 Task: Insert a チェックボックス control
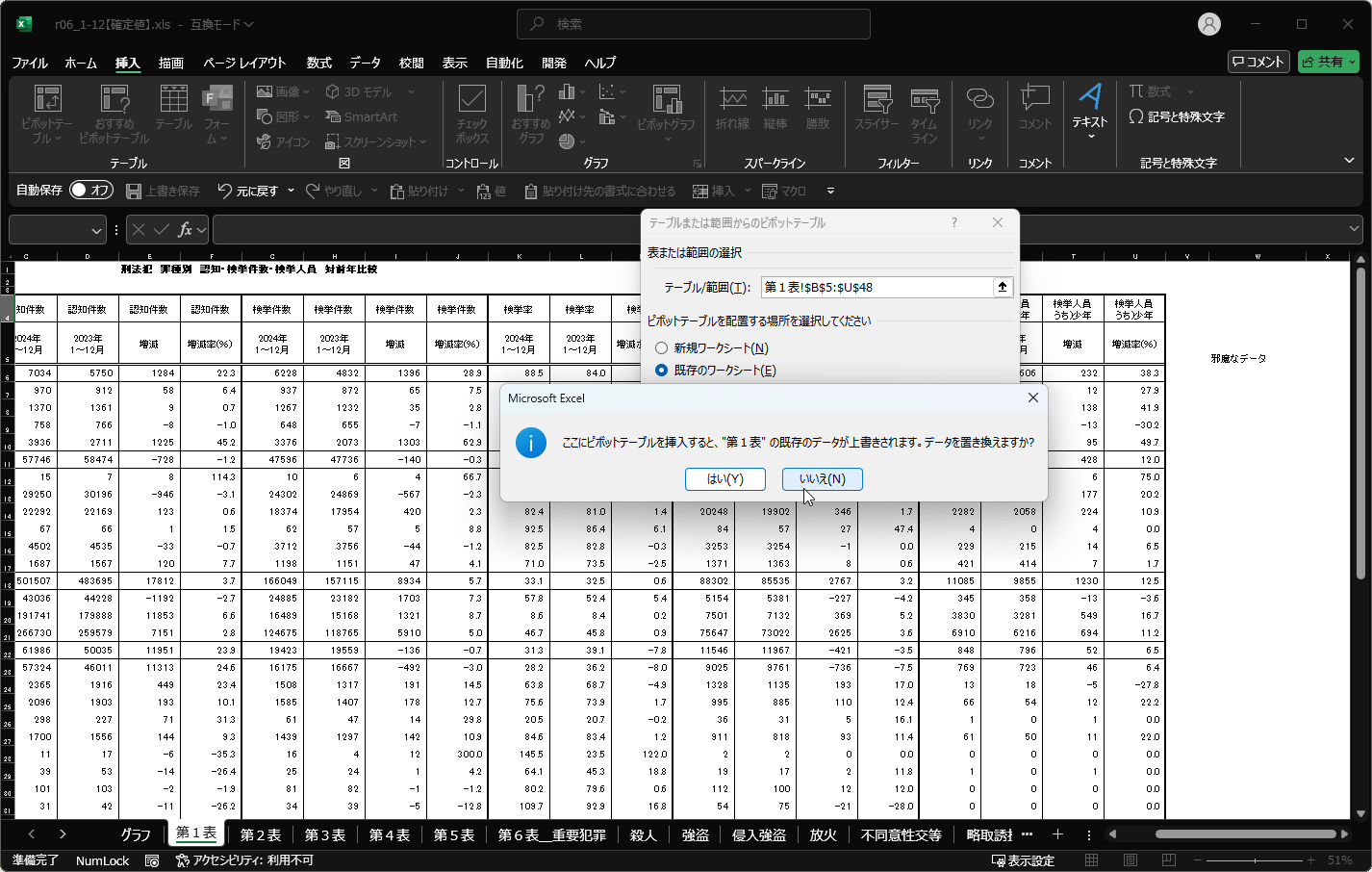(x=471, y=108)
